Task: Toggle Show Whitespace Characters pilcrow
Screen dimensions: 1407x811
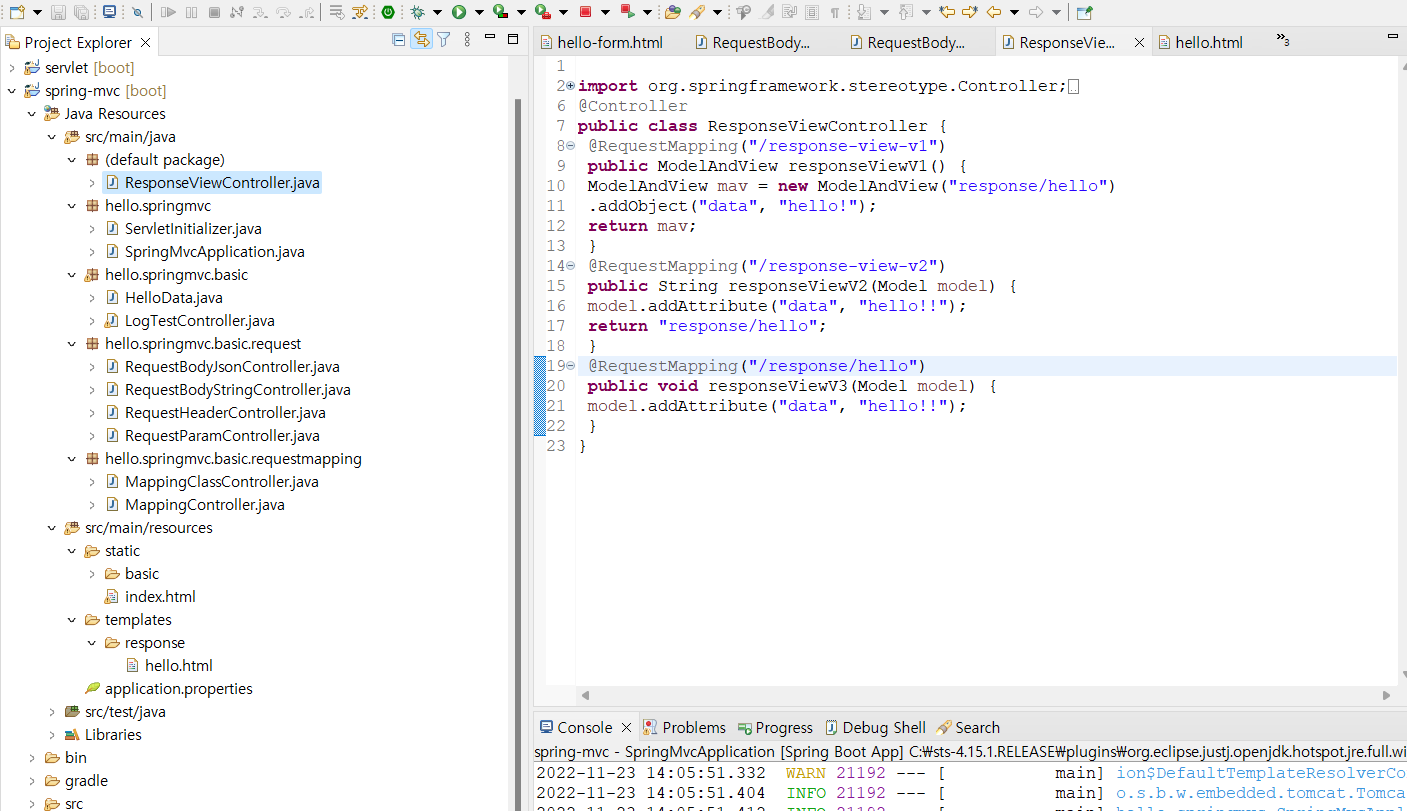Action: (x=835, y=12)
